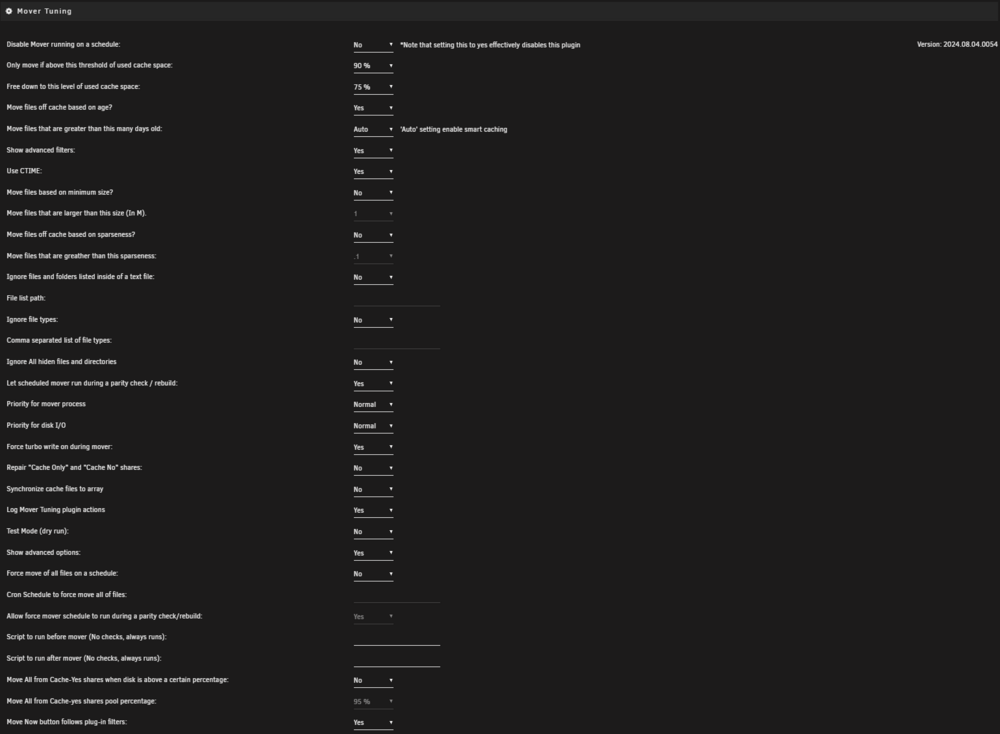Click label 'Synchronize cache files to array'

pyautogui.click(x=55, y=488)
